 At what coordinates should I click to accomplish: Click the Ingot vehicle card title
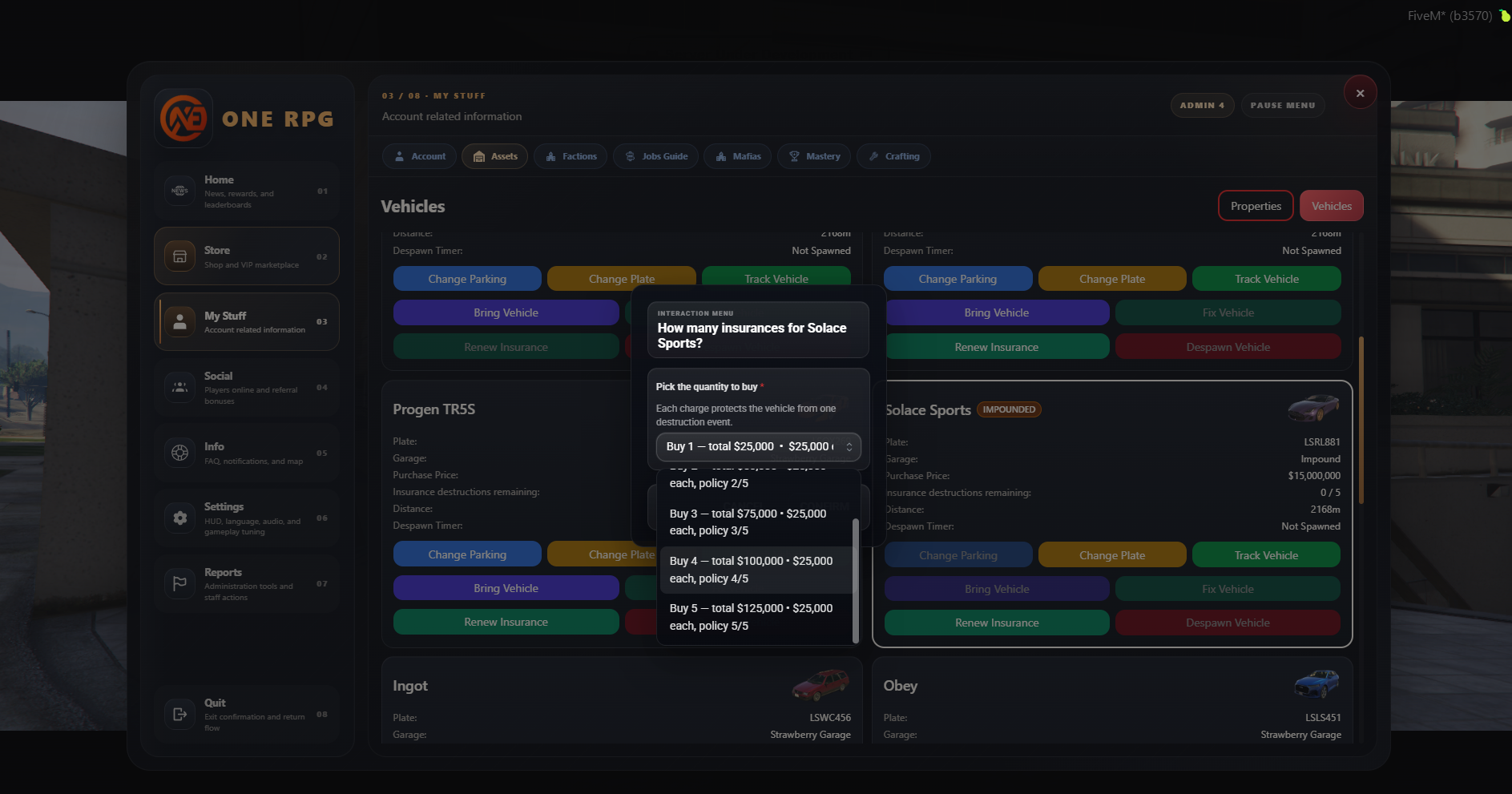409,686
